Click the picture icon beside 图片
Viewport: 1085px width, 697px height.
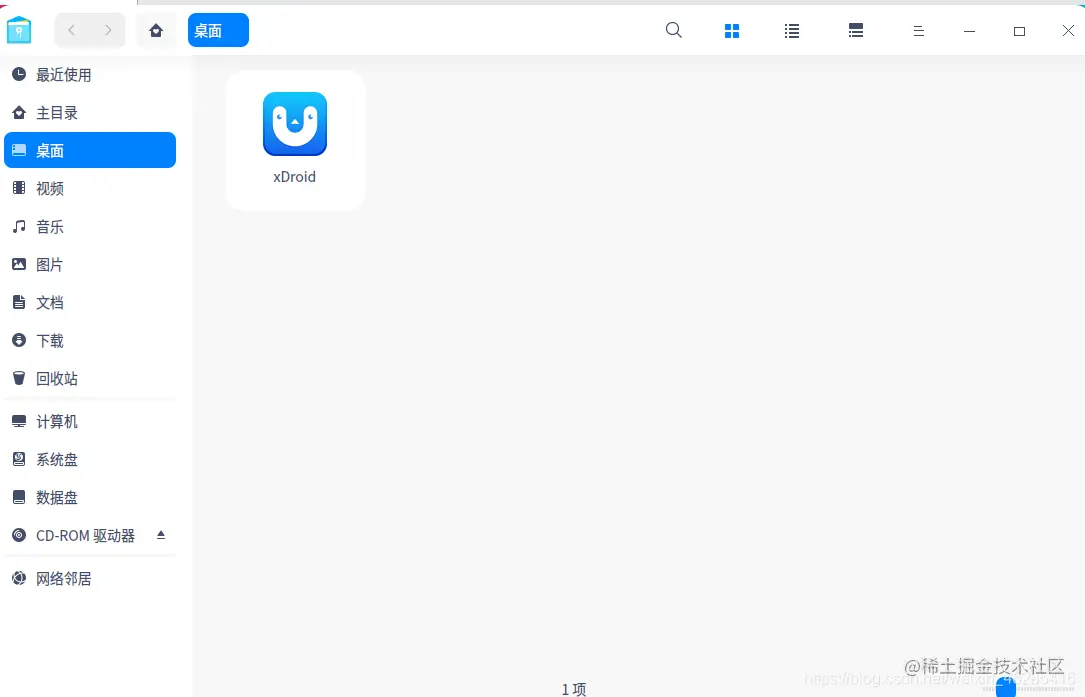tap(19, 264)
